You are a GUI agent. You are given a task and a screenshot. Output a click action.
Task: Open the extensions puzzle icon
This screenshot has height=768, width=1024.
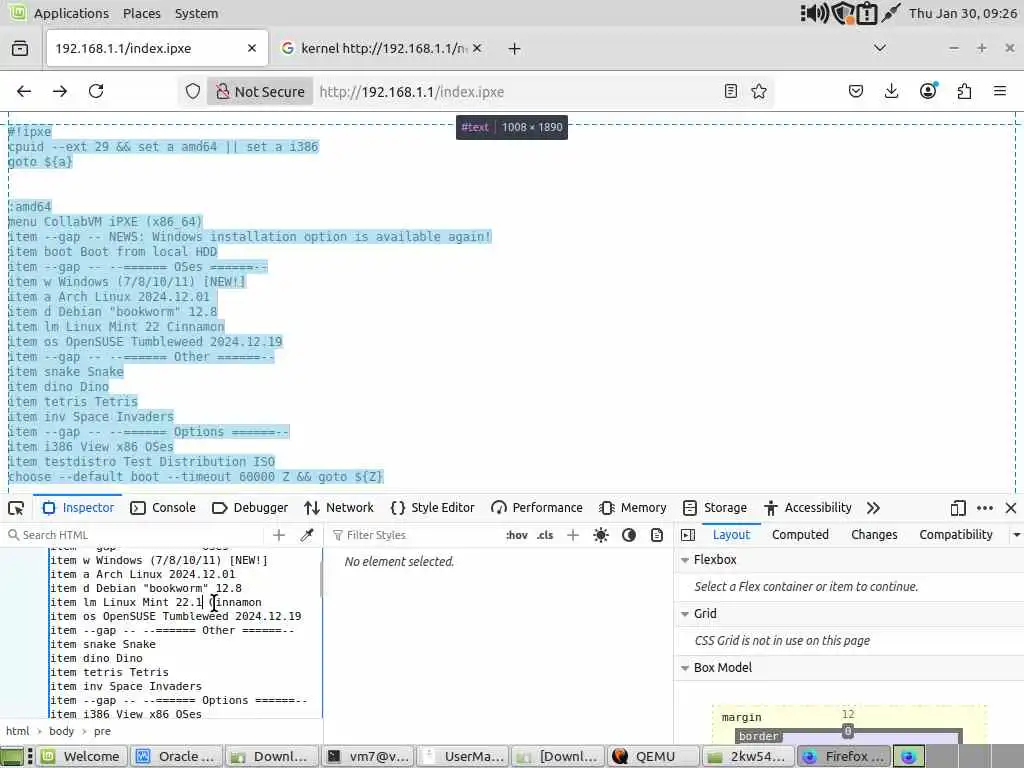click(964, 91)
